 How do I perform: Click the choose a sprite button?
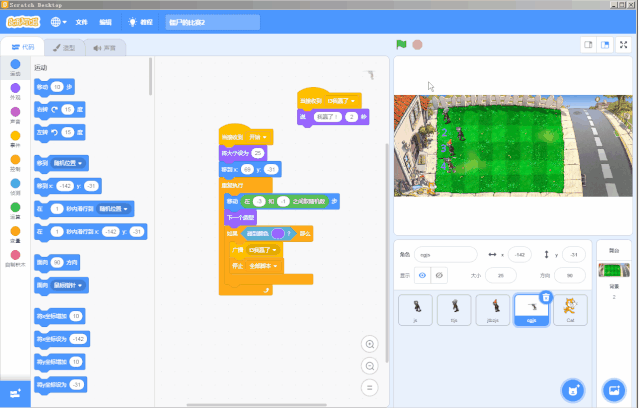[x=573, y=390]
